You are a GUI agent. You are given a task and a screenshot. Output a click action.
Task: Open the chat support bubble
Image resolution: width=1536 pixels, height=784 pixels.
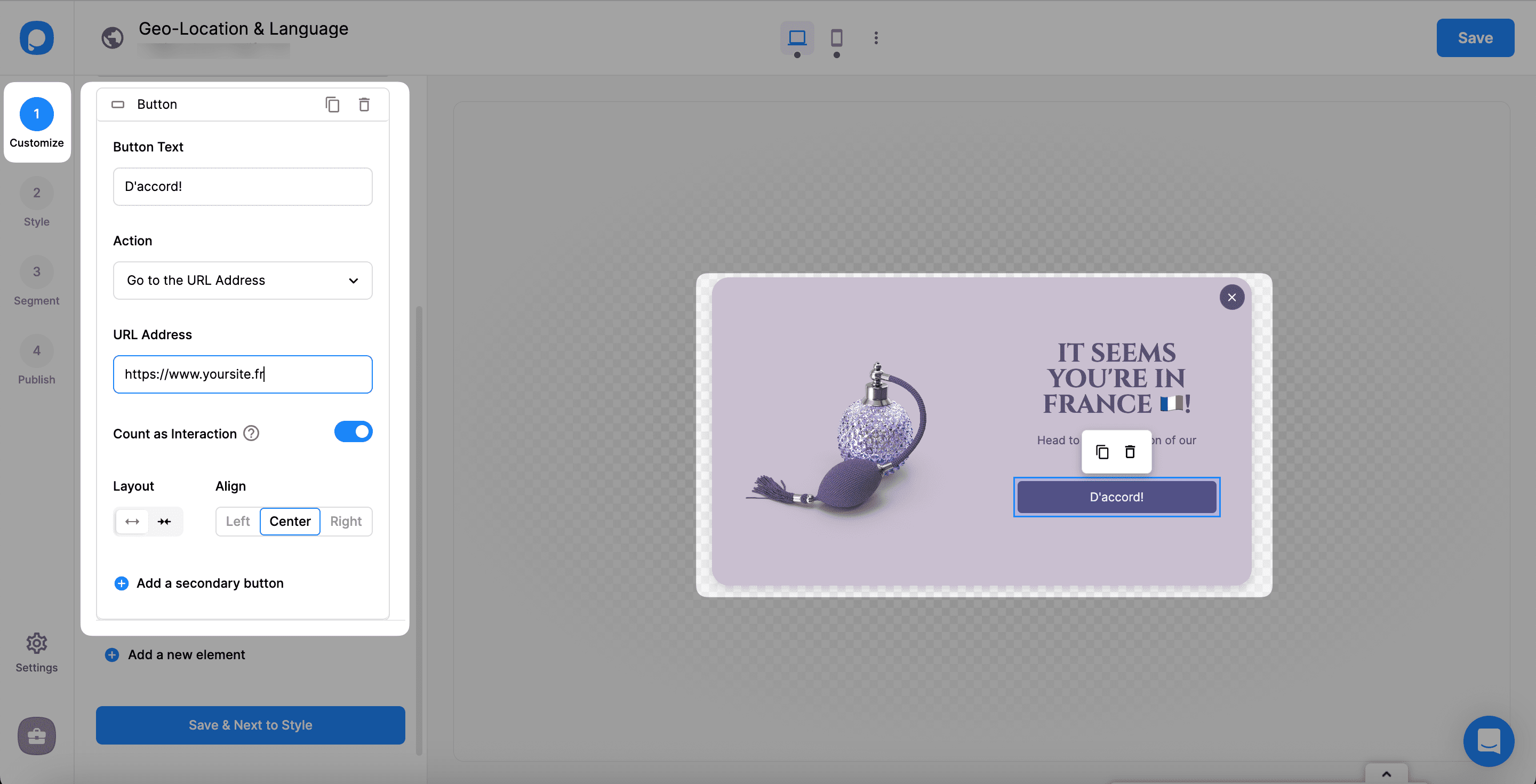click(1489, 741)
